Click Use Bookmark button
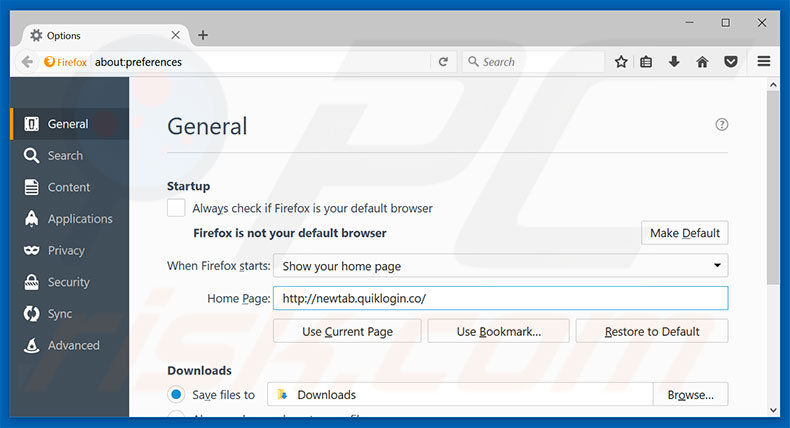Image resolution: width=790 pixels, height=428 pixels. [x=498, y=331]
